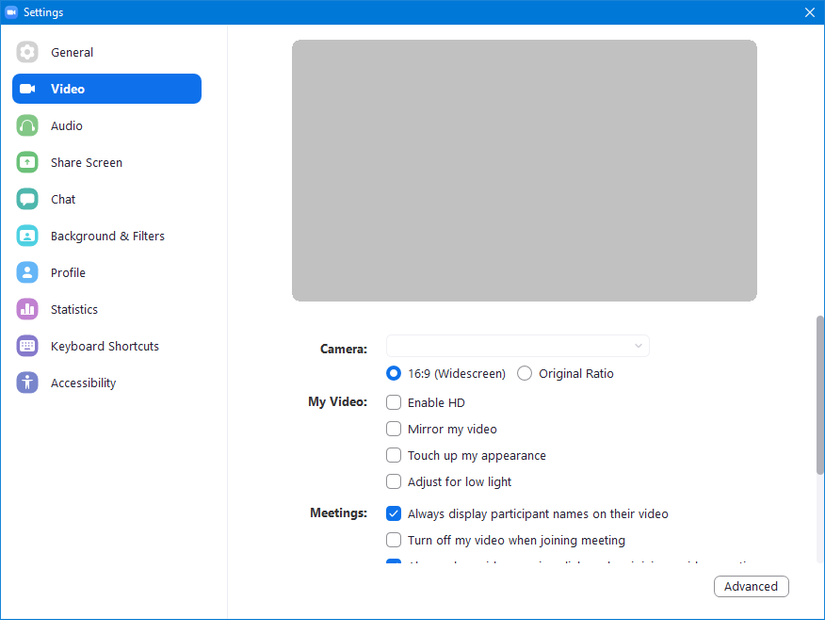
Task: Uncheck Always display participant names on video
Action: coord(394,513)
